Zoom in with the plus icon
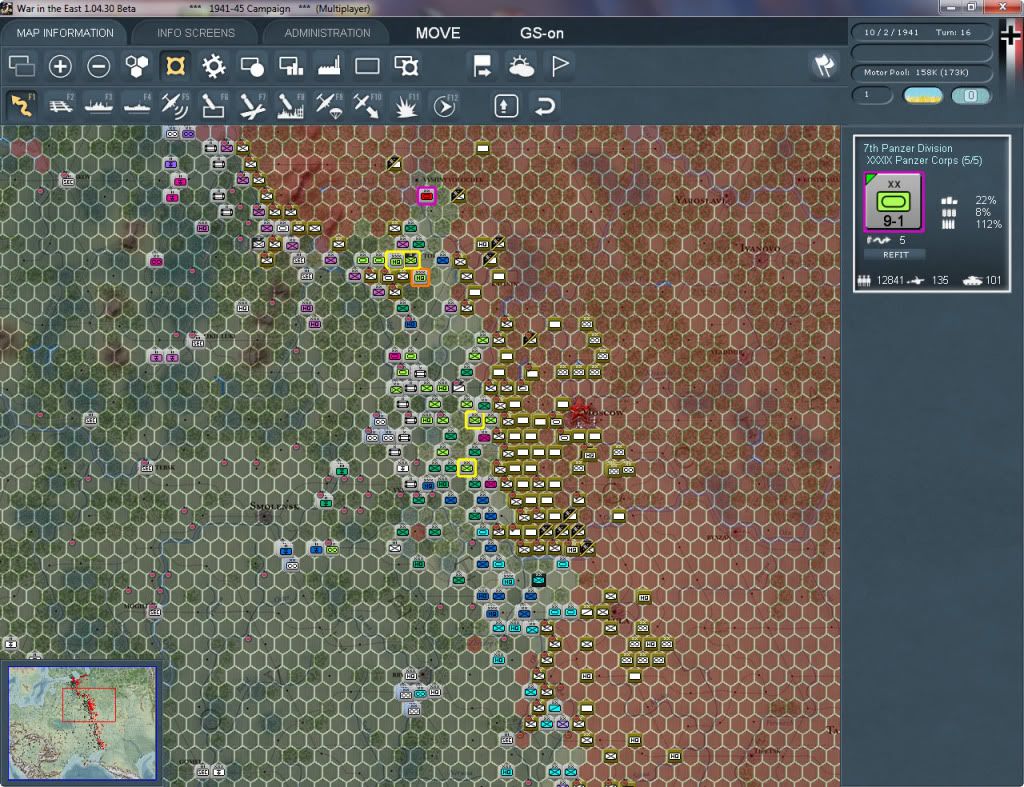This screenshot has height=787, width=1024. click(x=60, y=66)
